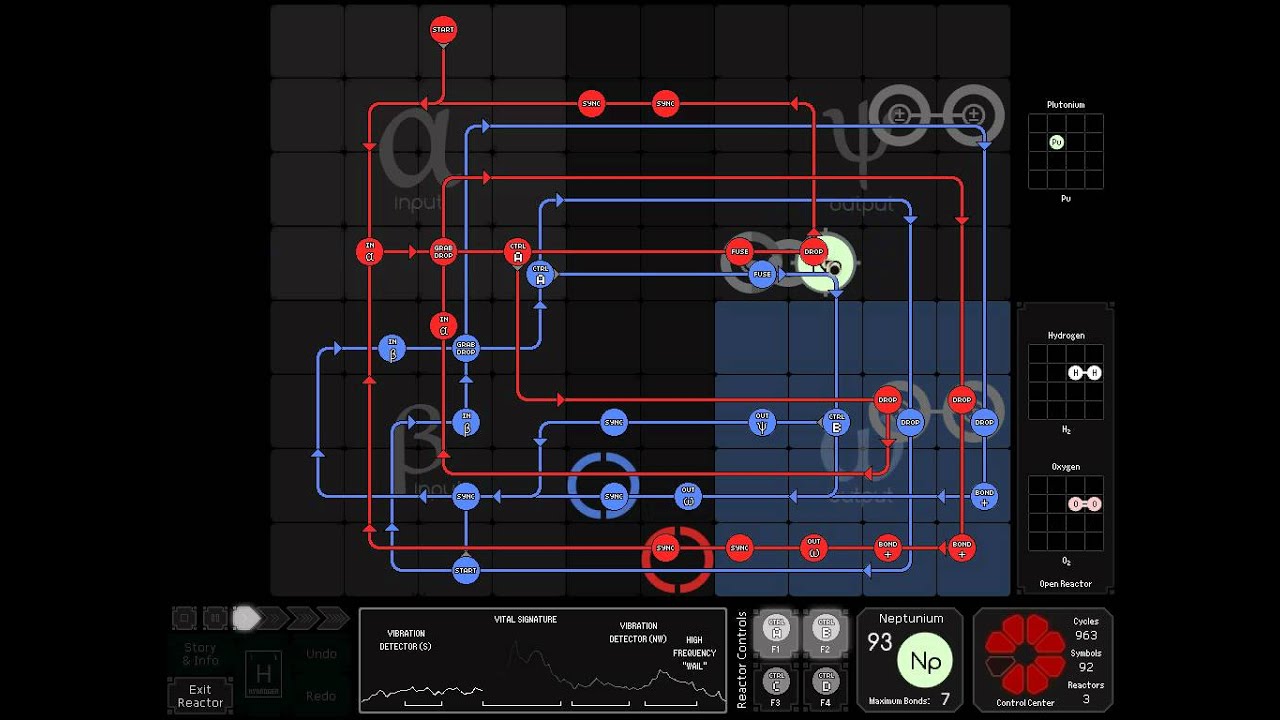Click the "VIBRATION DETECTOR (S)" graph label
The image size is (1280, 720).
405,640
